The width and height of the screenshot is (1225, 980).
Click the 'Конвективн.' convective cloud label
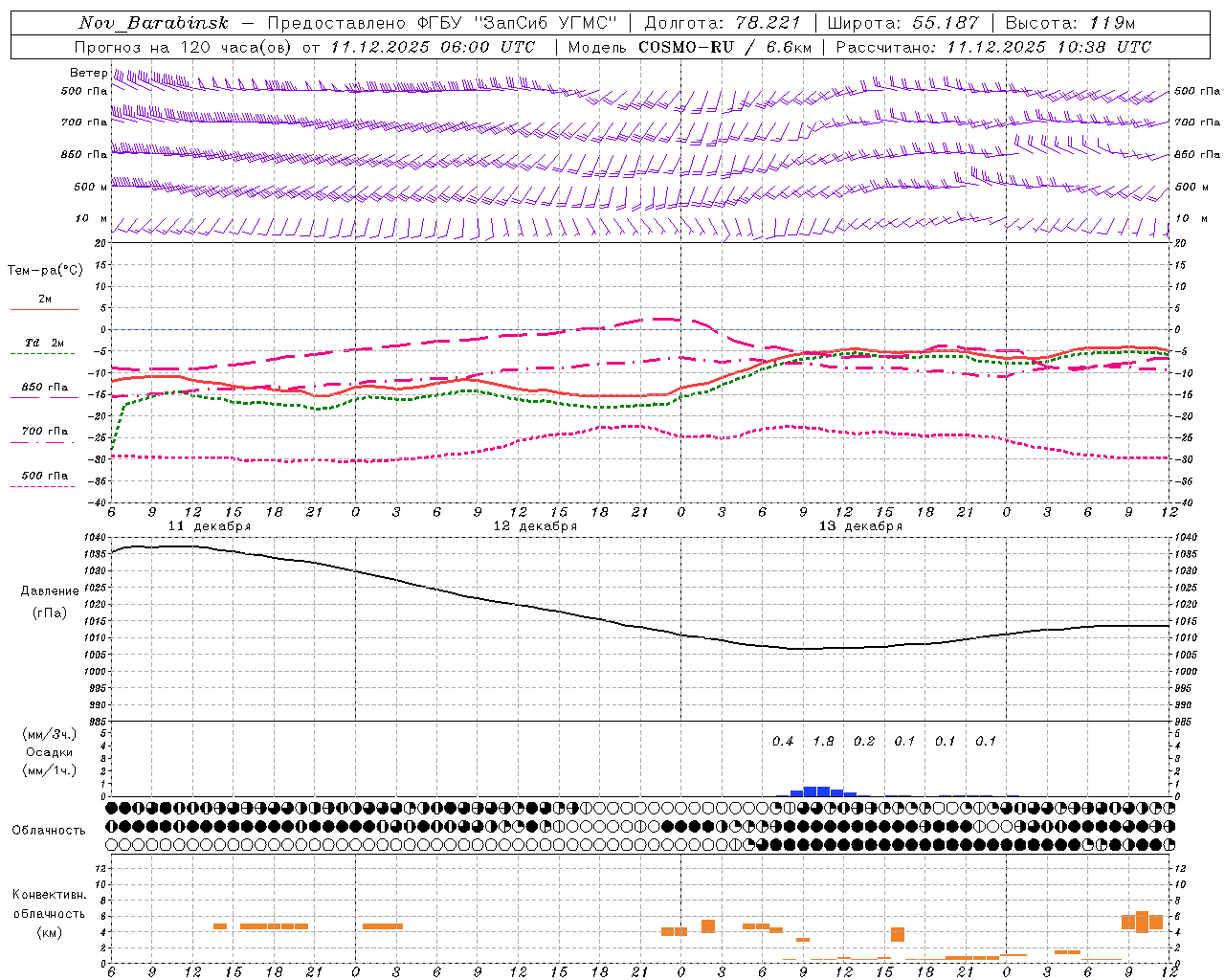click(x=50, y=895)
